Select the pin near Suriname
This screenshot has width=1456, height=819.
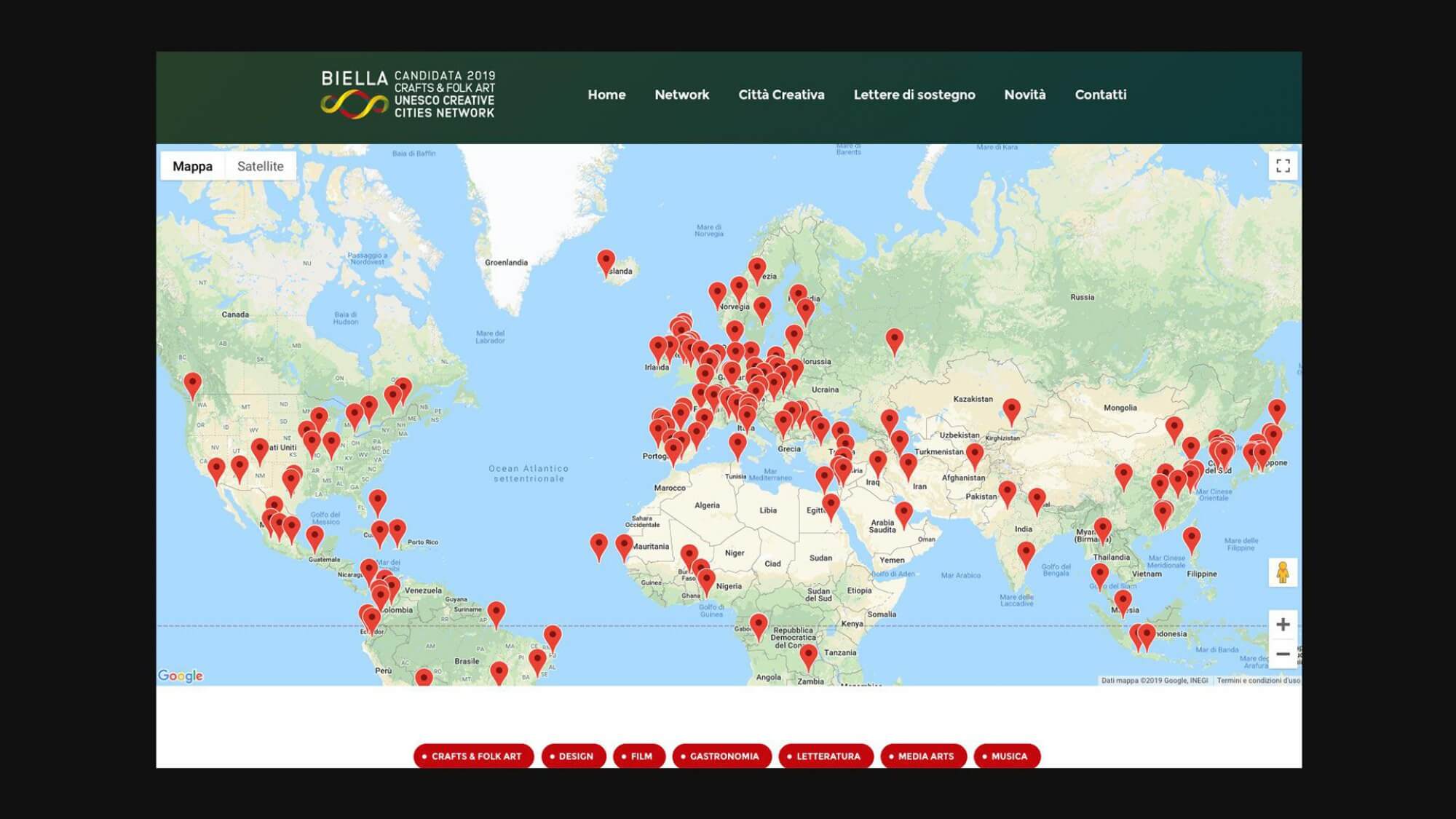(496, 614)
